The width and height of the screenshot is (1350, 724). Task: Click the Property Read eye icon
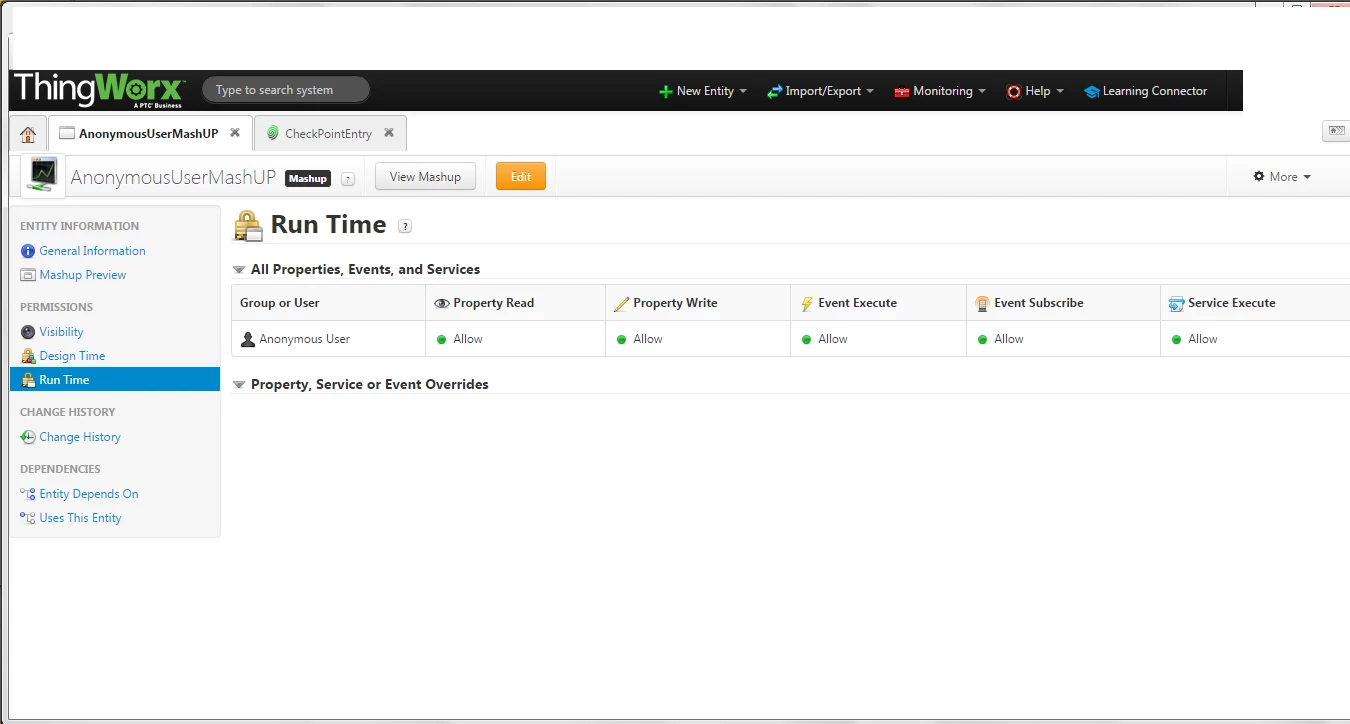[442, 303]
